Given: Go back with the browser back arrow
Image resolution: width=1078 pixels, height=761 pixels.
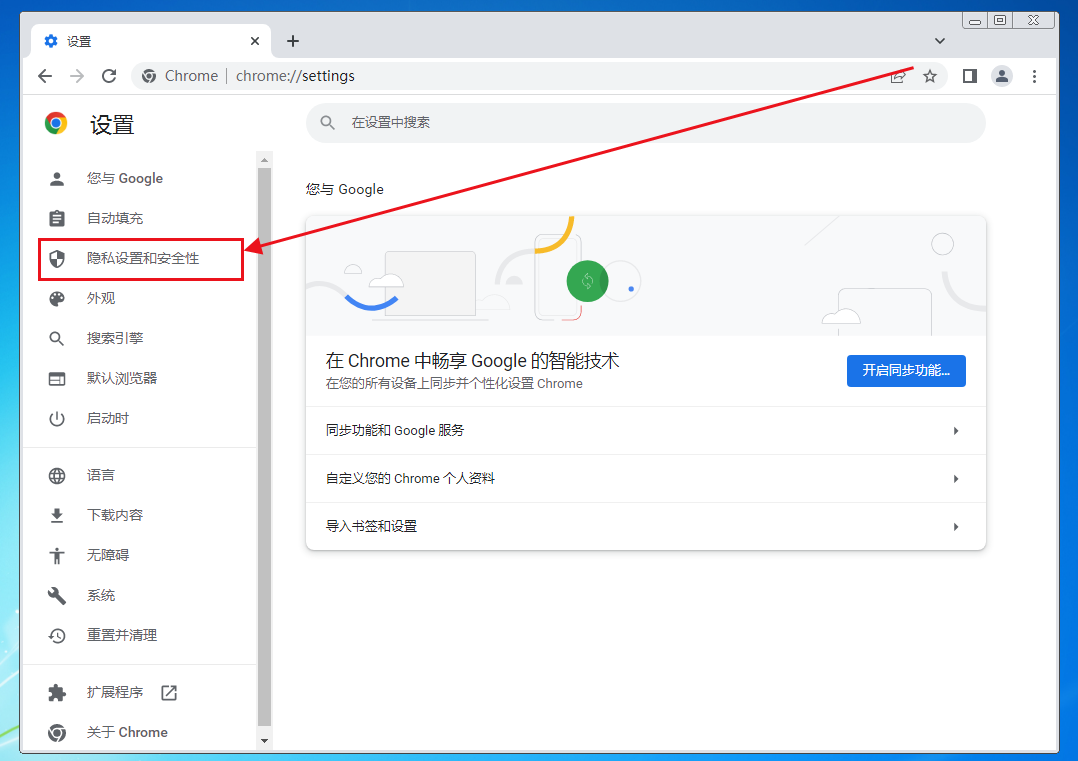Looking at the screenshot, I should pos(45,76).
